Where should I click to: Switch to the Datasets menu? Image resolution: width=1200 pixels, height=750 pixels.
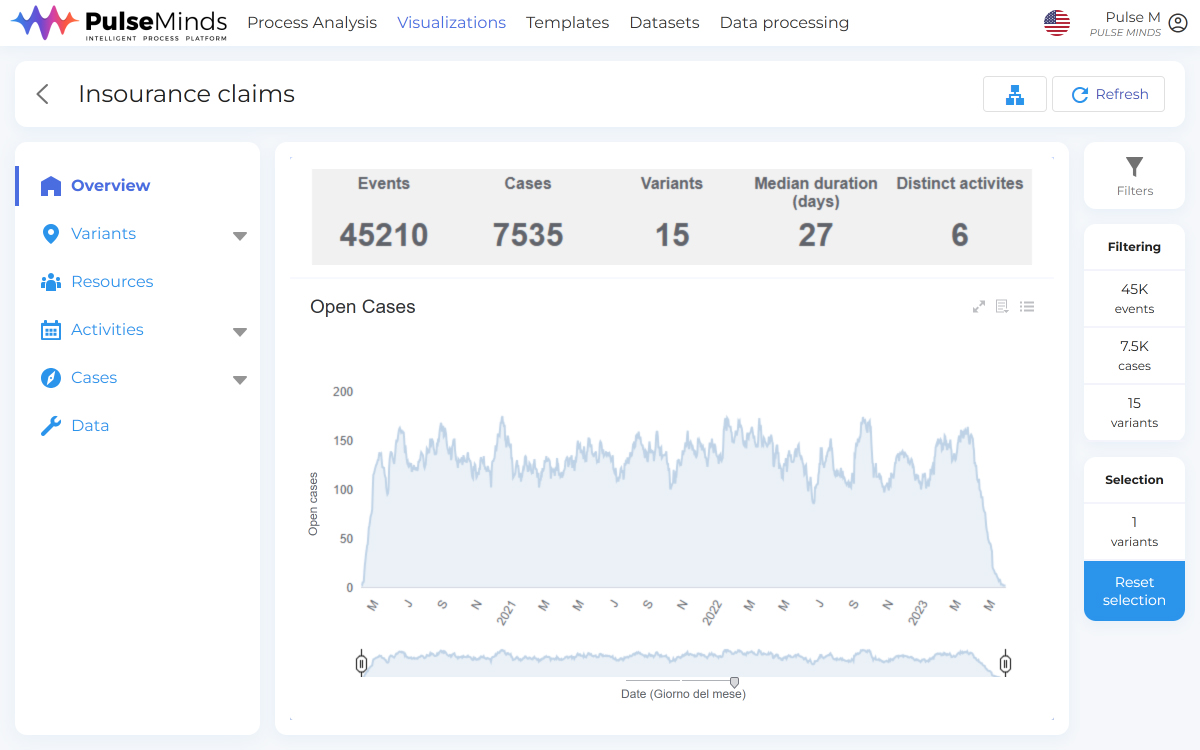(x=664, y=23)
